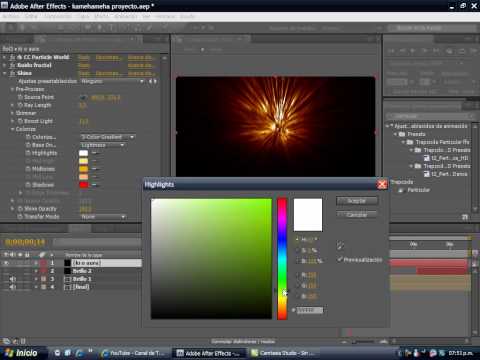Toggle the Source Point stopwatch

pos(20,97)
